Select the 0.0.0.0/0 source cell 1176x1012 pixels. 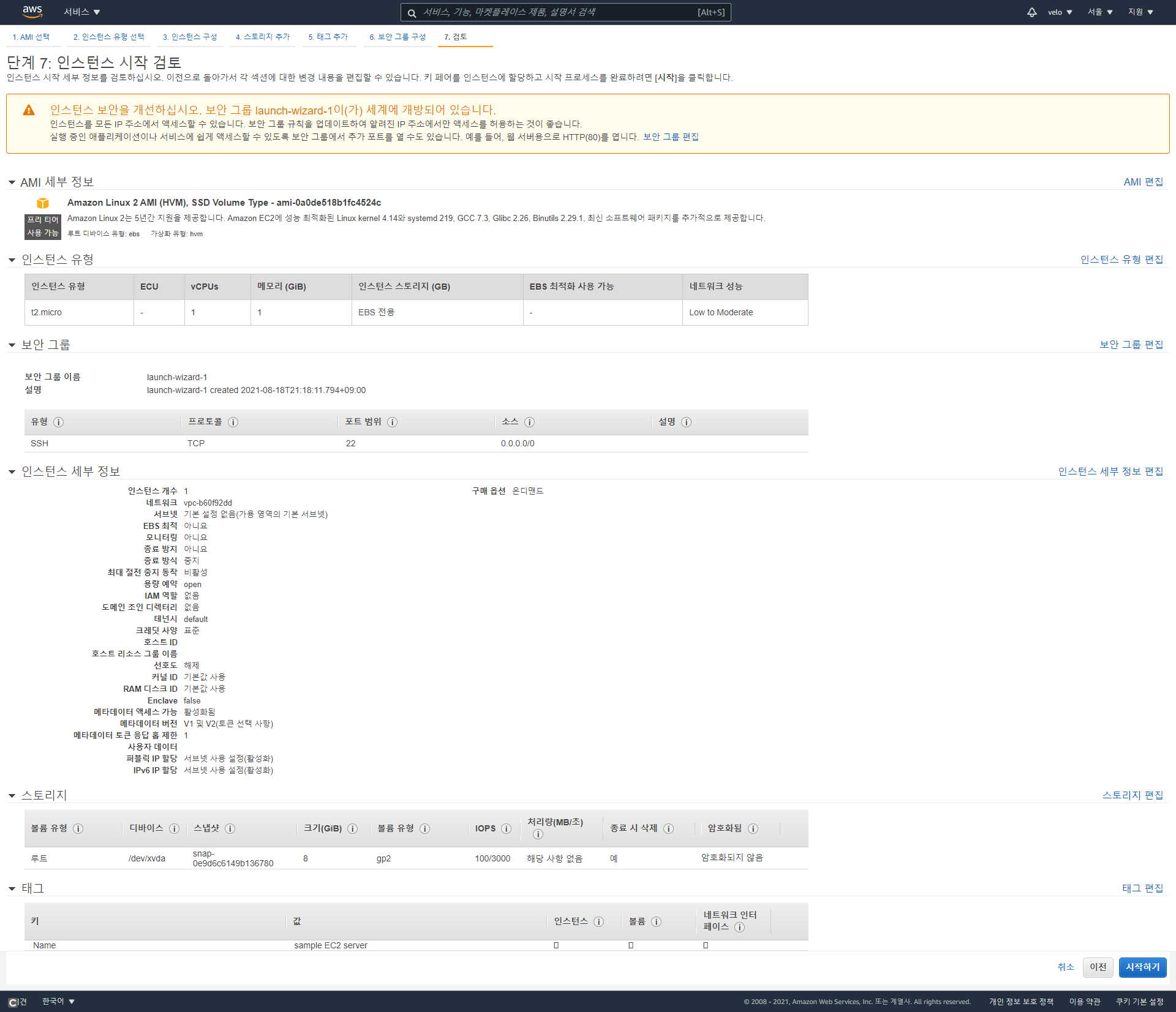518,444
